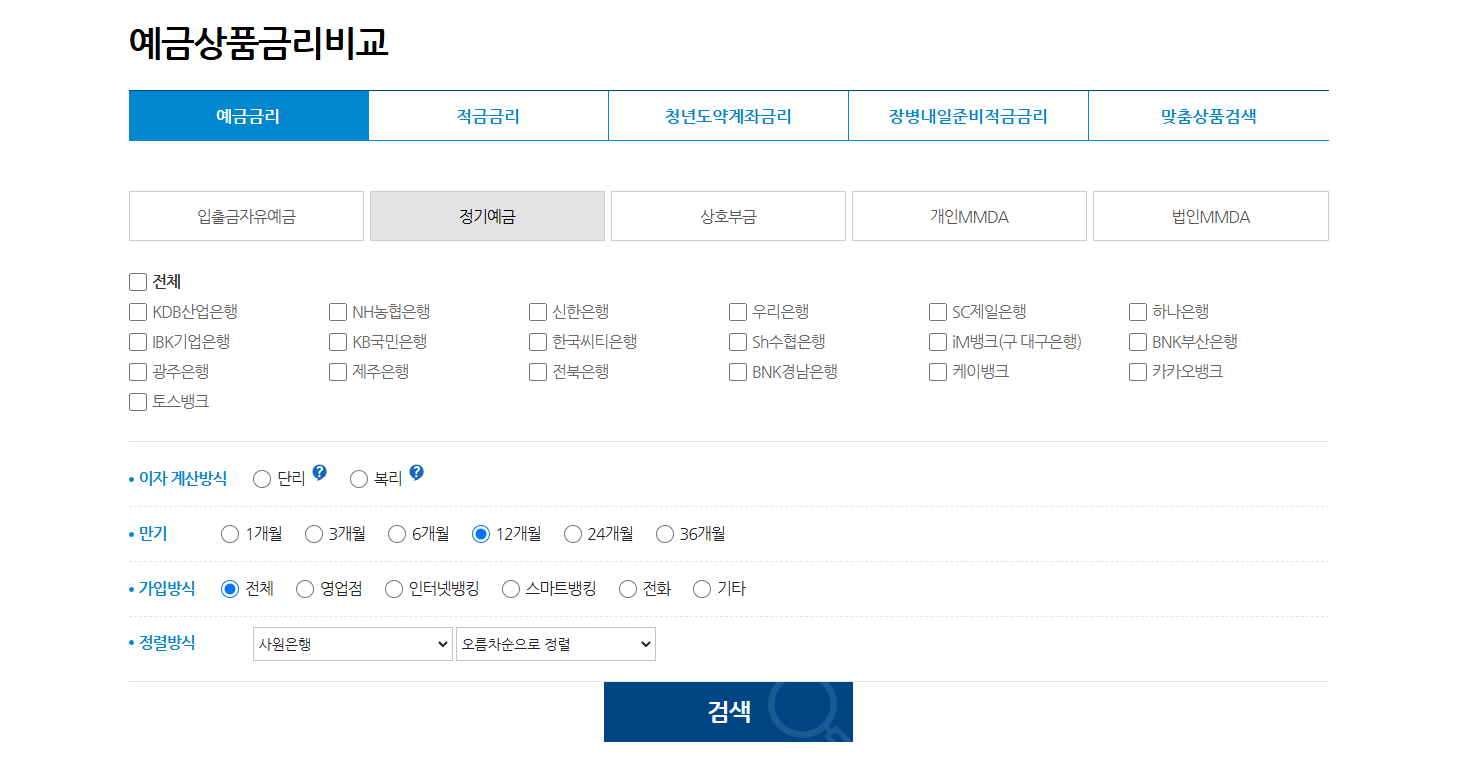Image resolution: width=1469 pixels, height=777 pixels.
Task: Choose 기타 join method radio
Action: coord(702,589)
